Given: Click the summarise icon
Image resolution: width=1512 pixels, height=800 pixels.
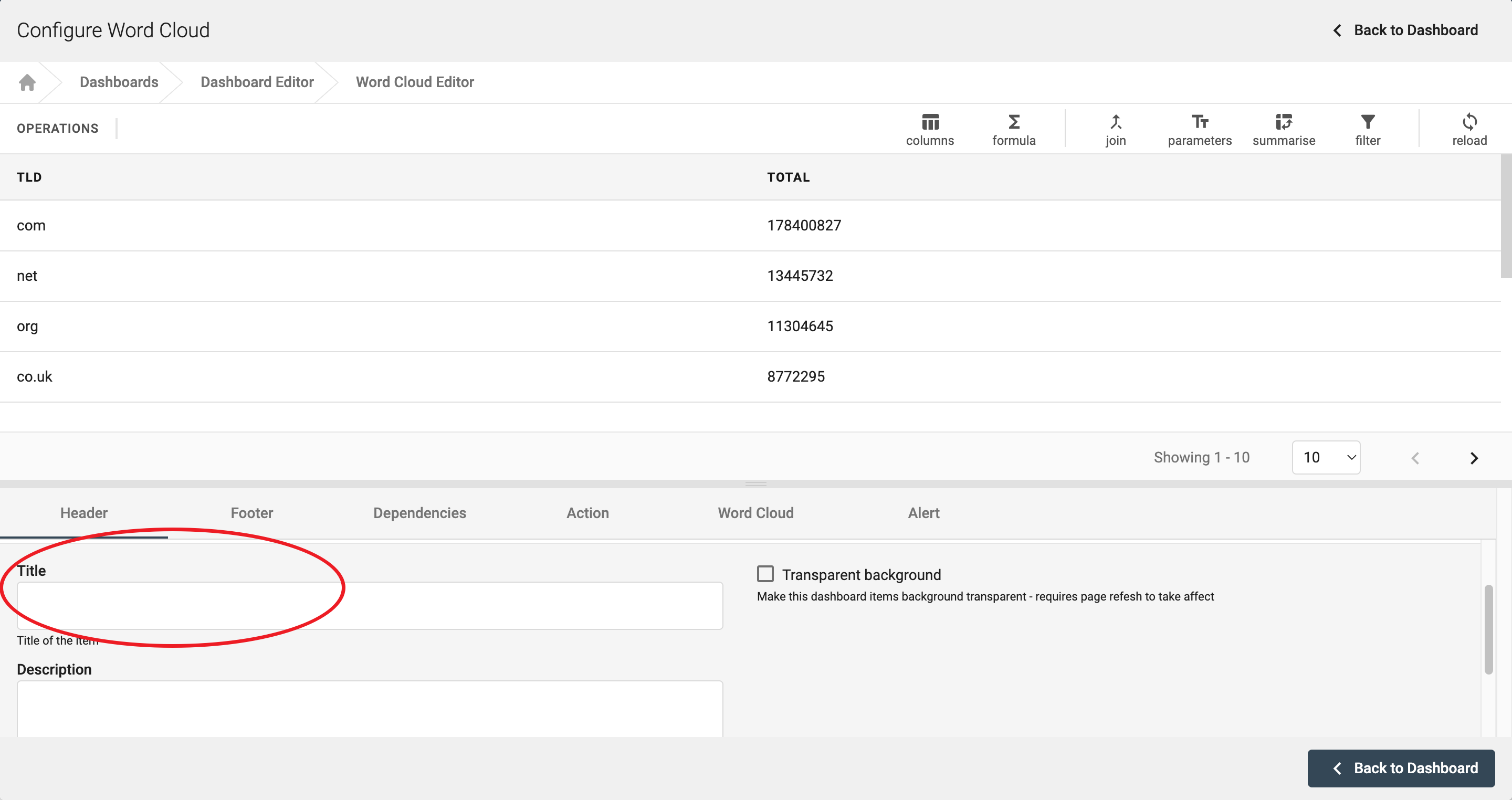Looking at the screenshot, I should click(x=1283, y=122).
